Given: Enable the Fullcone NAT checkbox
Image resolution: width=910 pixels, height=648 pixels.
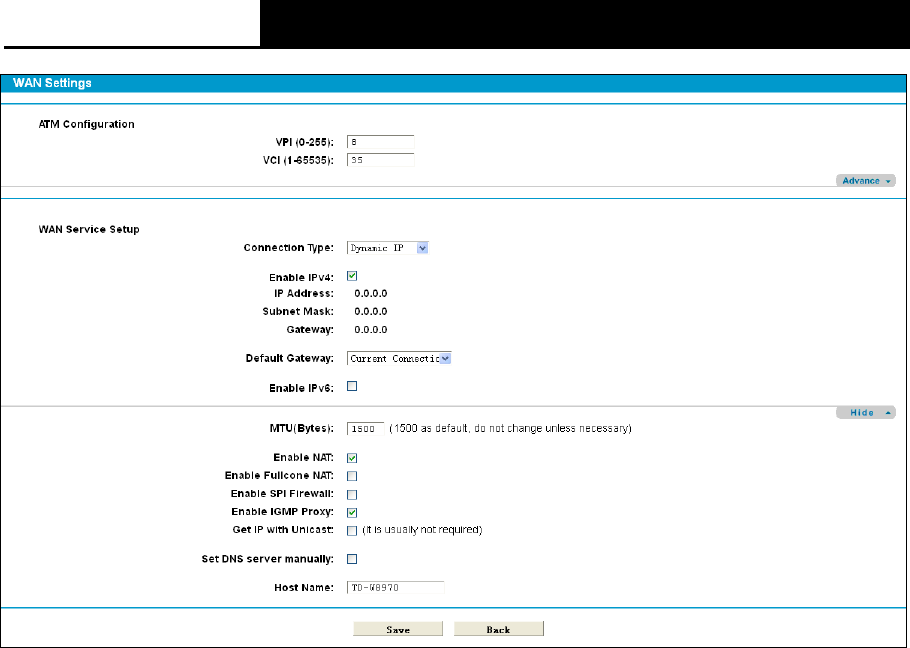Looking at the screenshot, I should (x=352, y=476).
